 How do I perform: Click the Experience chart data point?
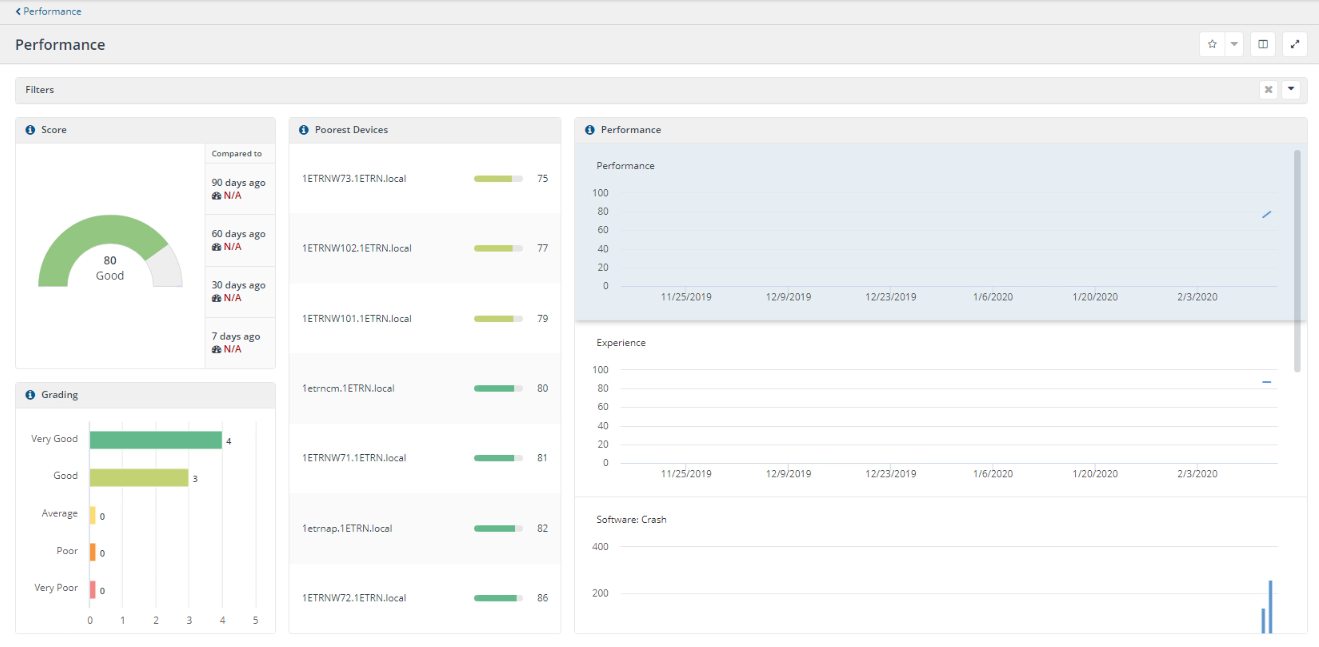point(1266,382)
